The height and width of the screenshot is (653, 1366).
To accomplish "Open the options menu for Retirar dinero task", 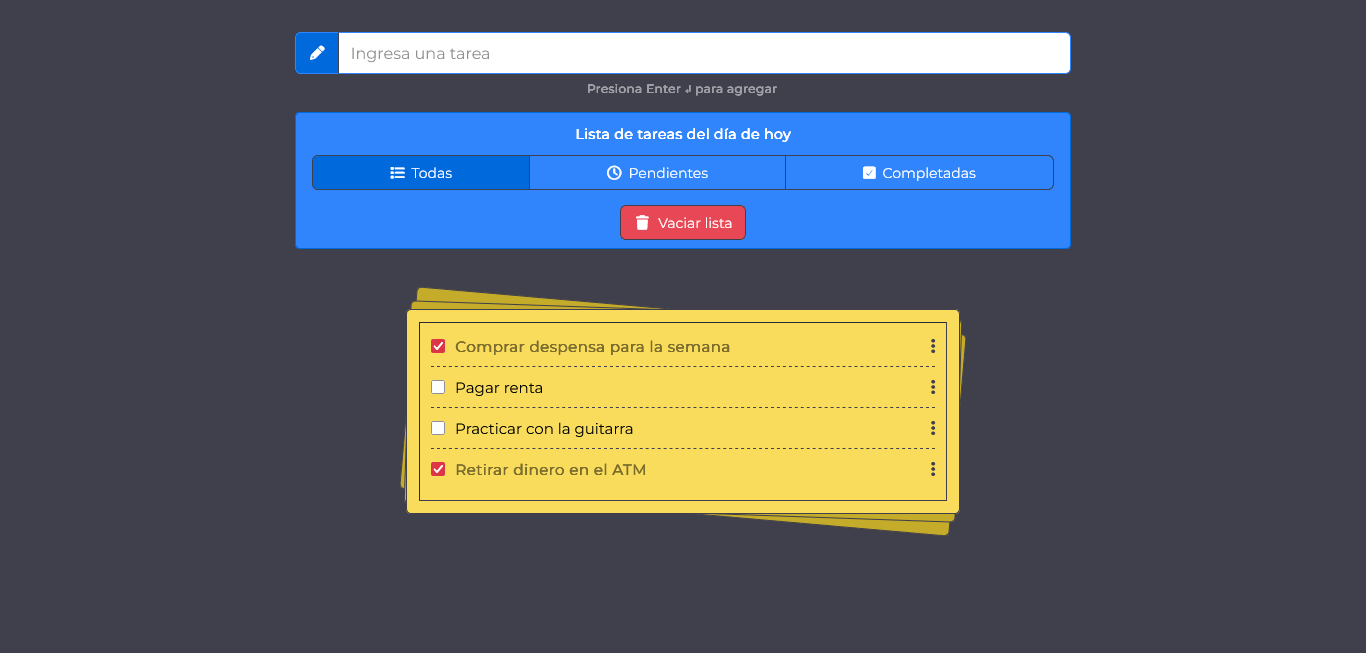I will [x=932, y=468].
